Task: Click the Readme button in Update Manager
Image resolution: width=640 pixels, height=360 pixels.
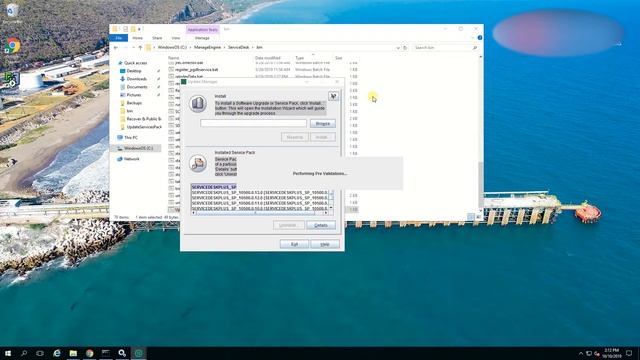Action: 294,137
